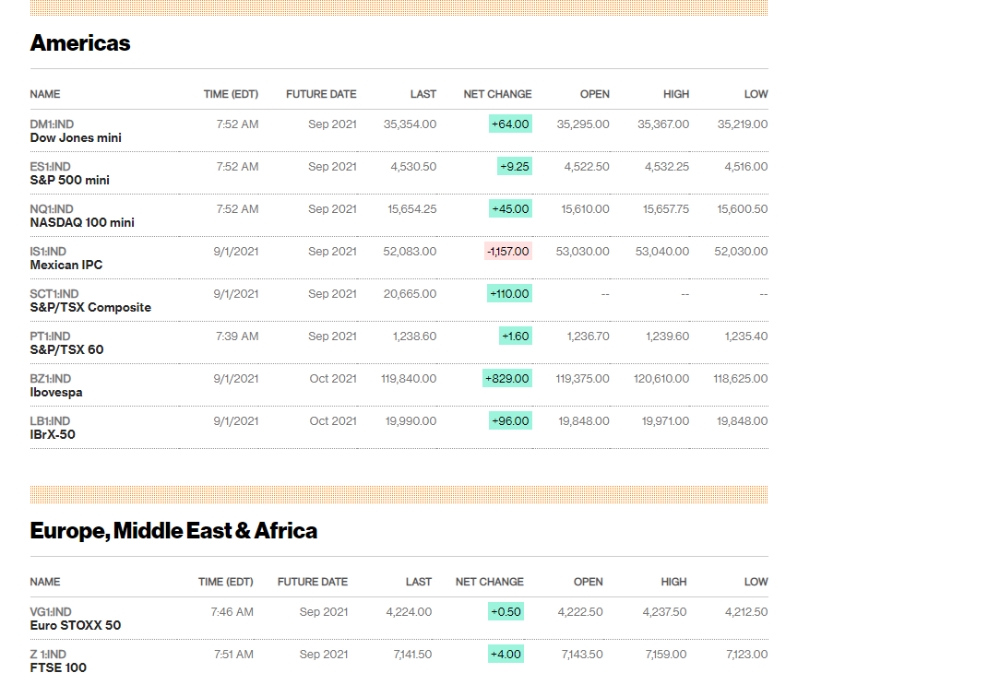Screen dimensions: 1000x673
Task: Click the +64.00 Dow Jones net change
Action: click(510, 124)
